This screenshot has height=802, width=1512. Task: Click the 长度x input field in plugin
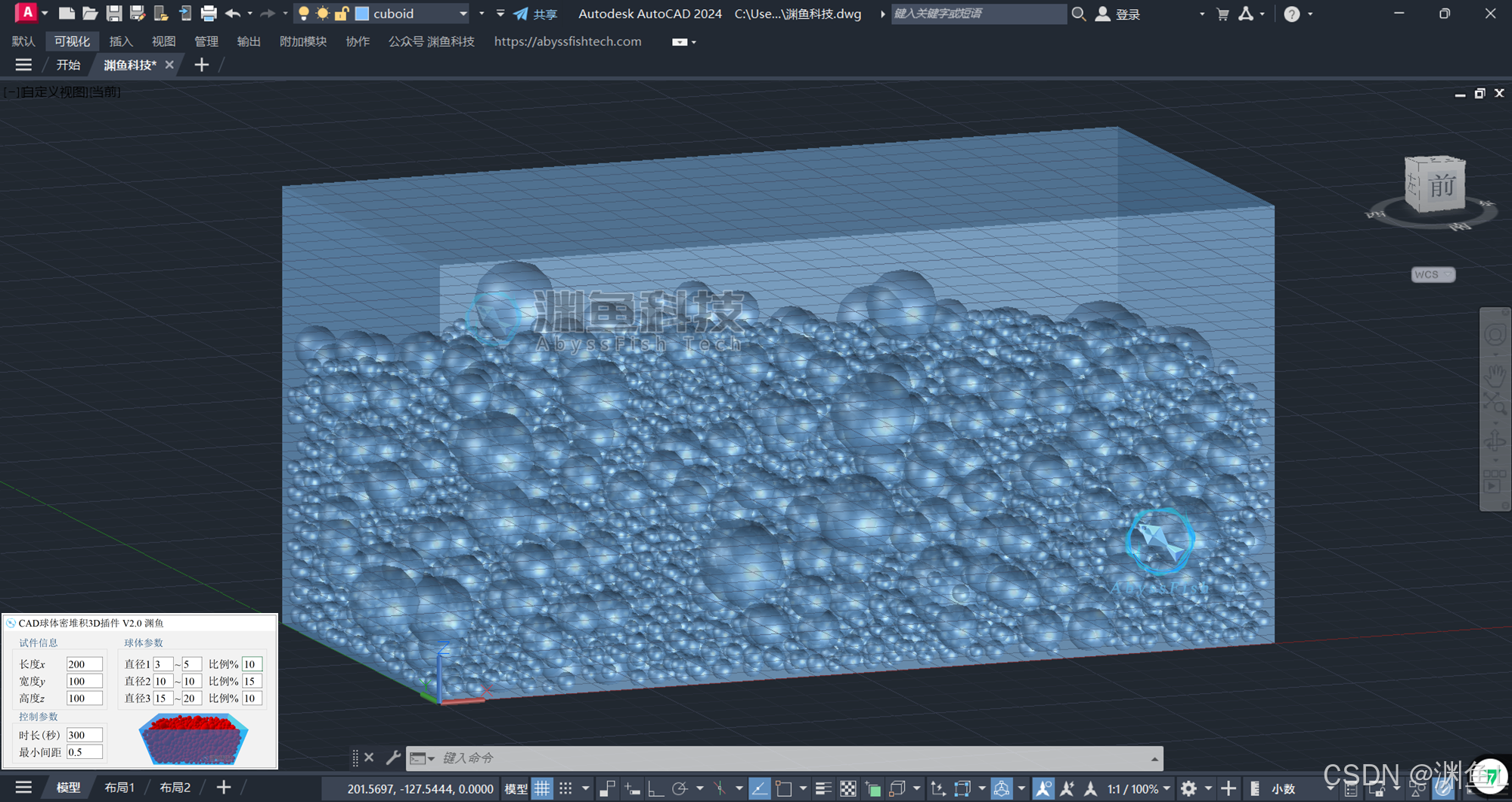[84, 664]
